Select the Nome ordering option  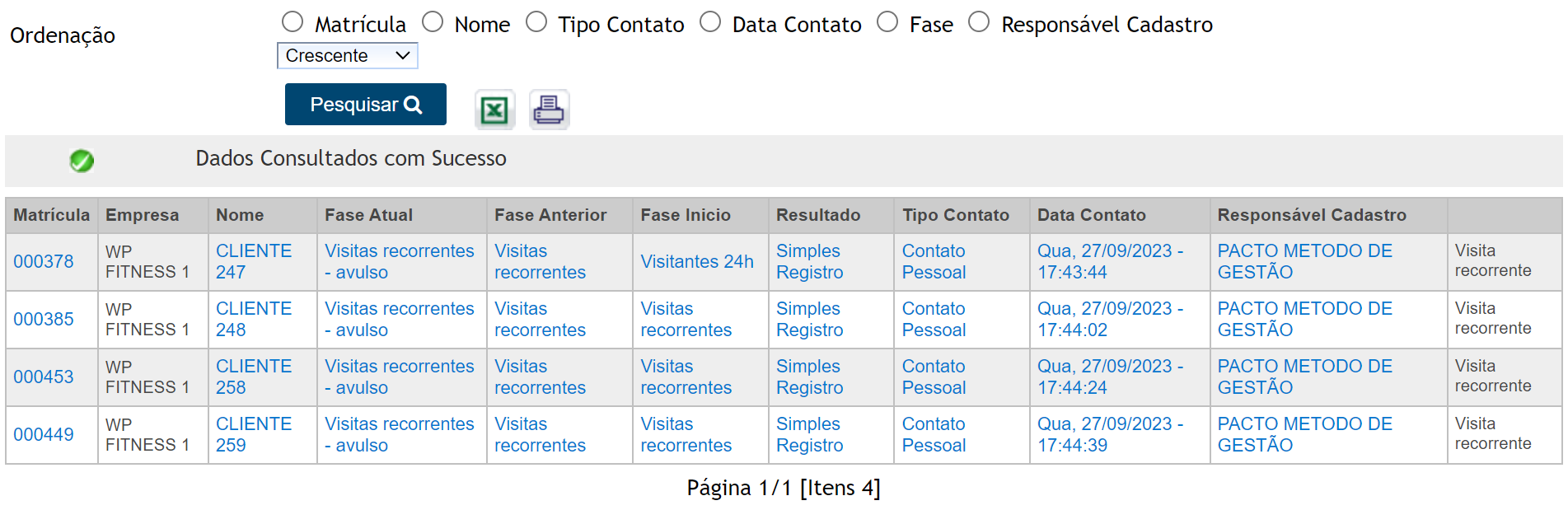click(x=433, y=22)
